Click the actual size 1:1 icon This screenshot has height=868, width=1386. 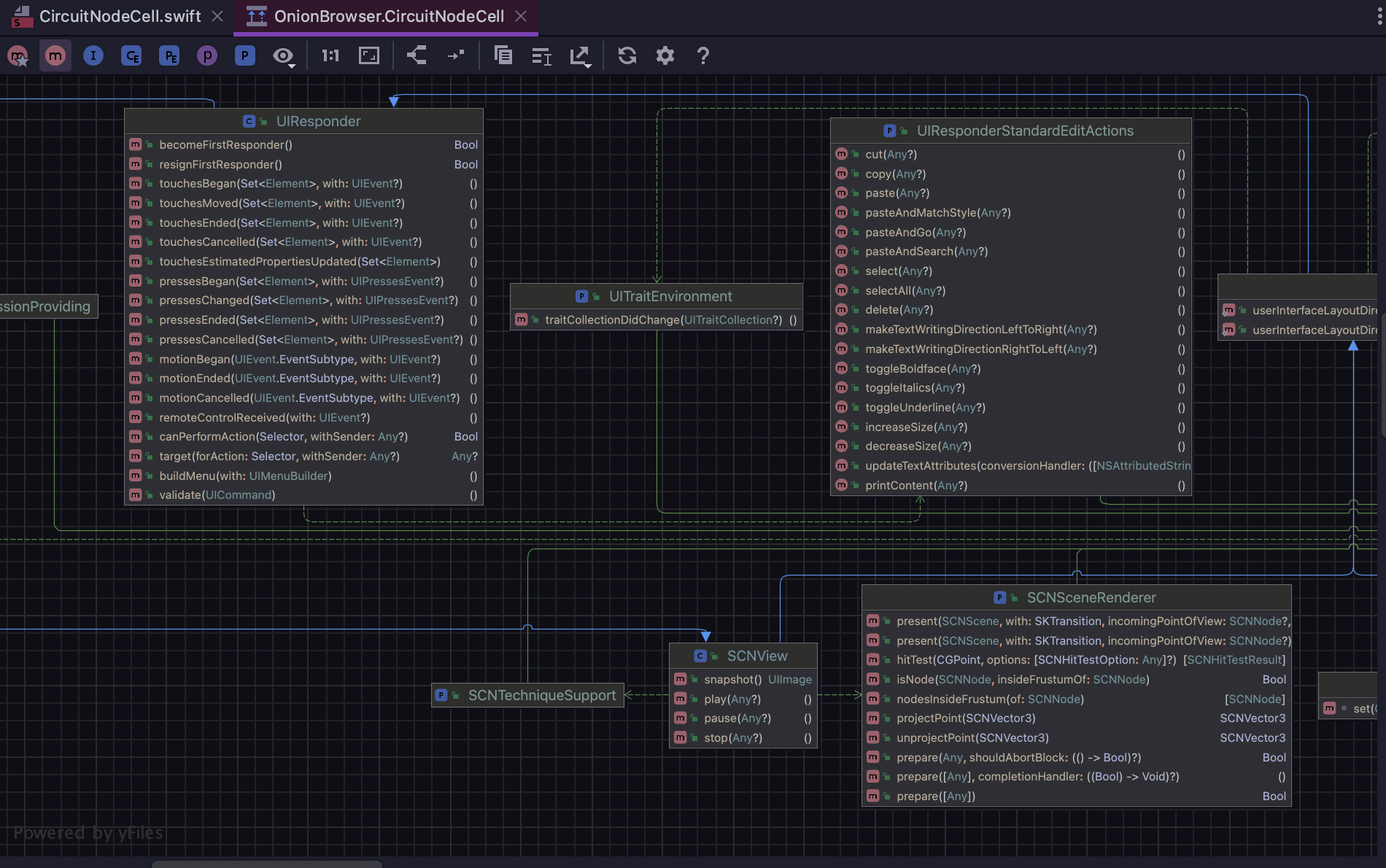(330, 55)
